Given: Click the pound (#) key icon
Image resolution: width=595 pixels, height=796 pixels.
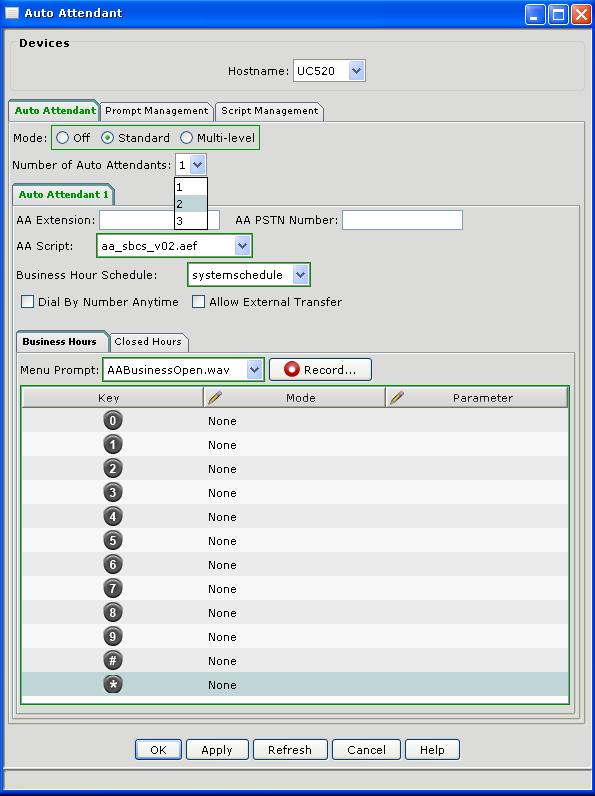Looking at the screenshot, I should click(x=113, y=661).
